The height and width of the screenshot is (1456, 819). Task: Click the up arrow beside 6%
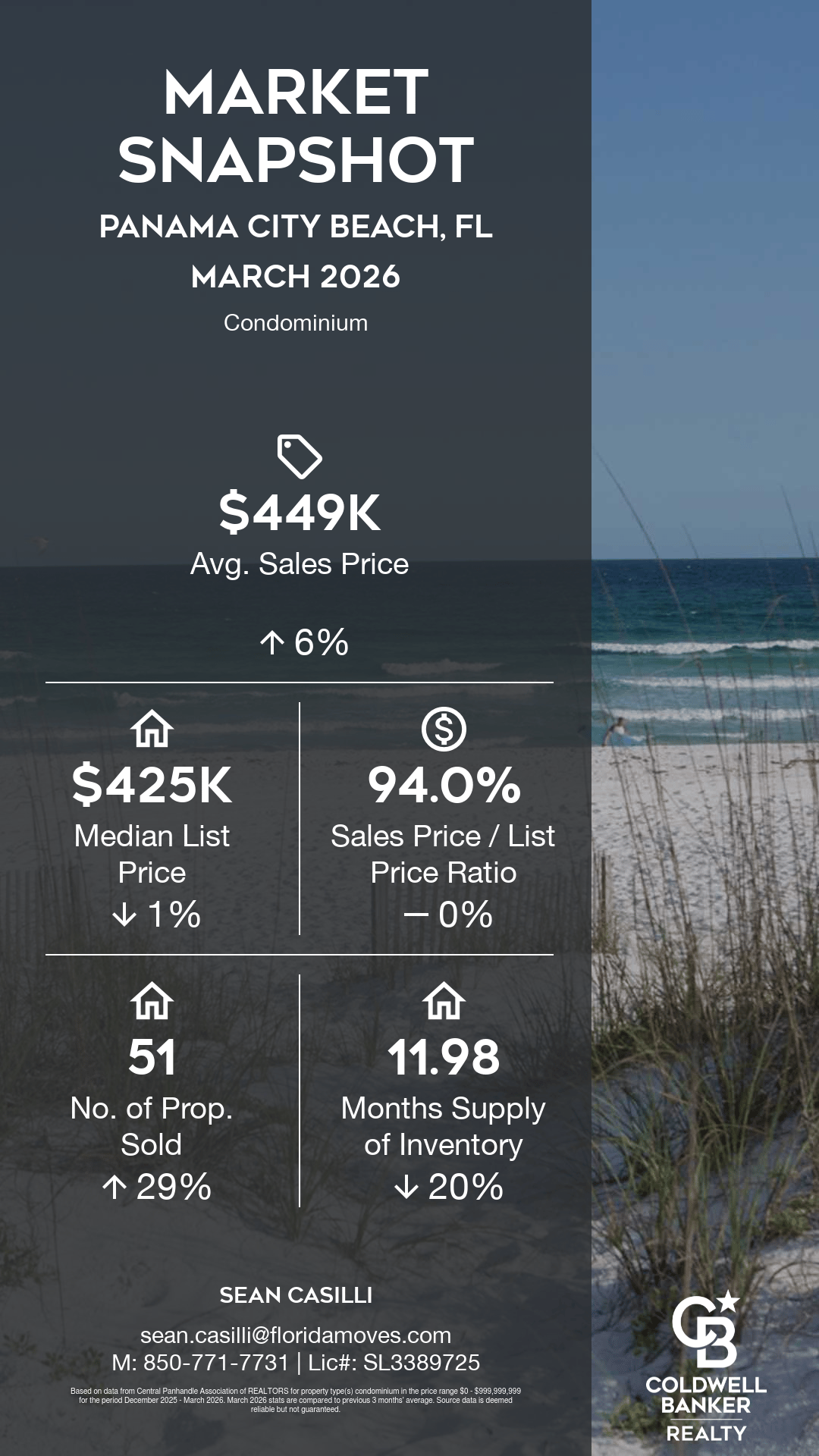(271, 643)
